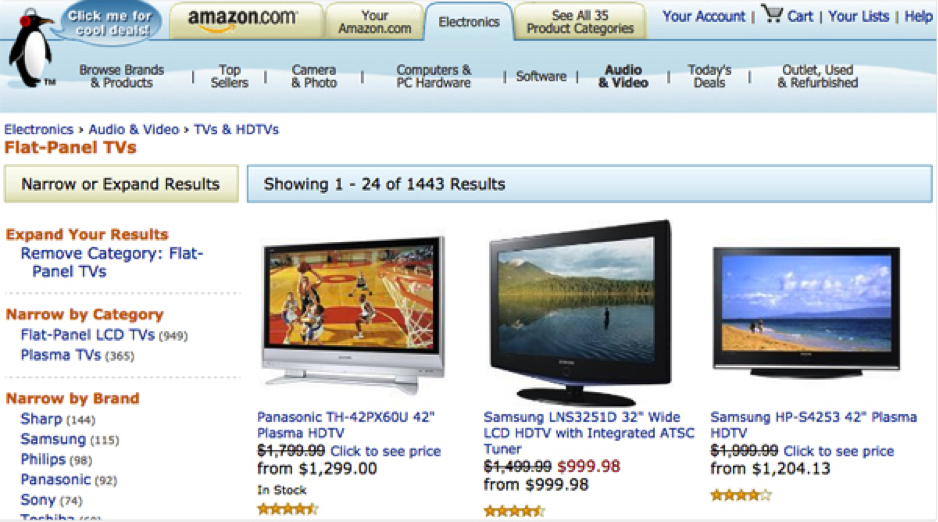View the Samsung HP-S4253 plasma image
The width and height of the screenshot is (938, 522).
pyautogui.click(x=806, y=312)
